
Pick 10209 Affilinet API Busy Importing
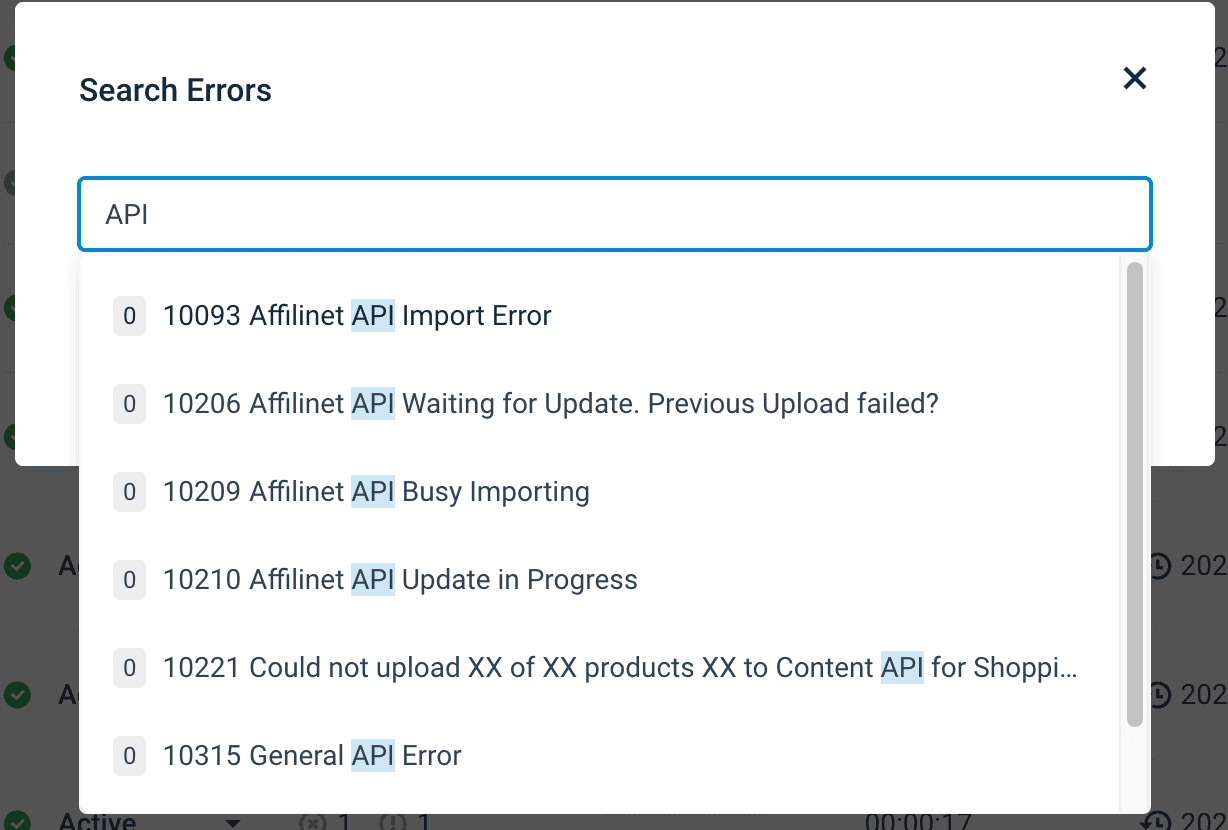[x=376, y=492]
